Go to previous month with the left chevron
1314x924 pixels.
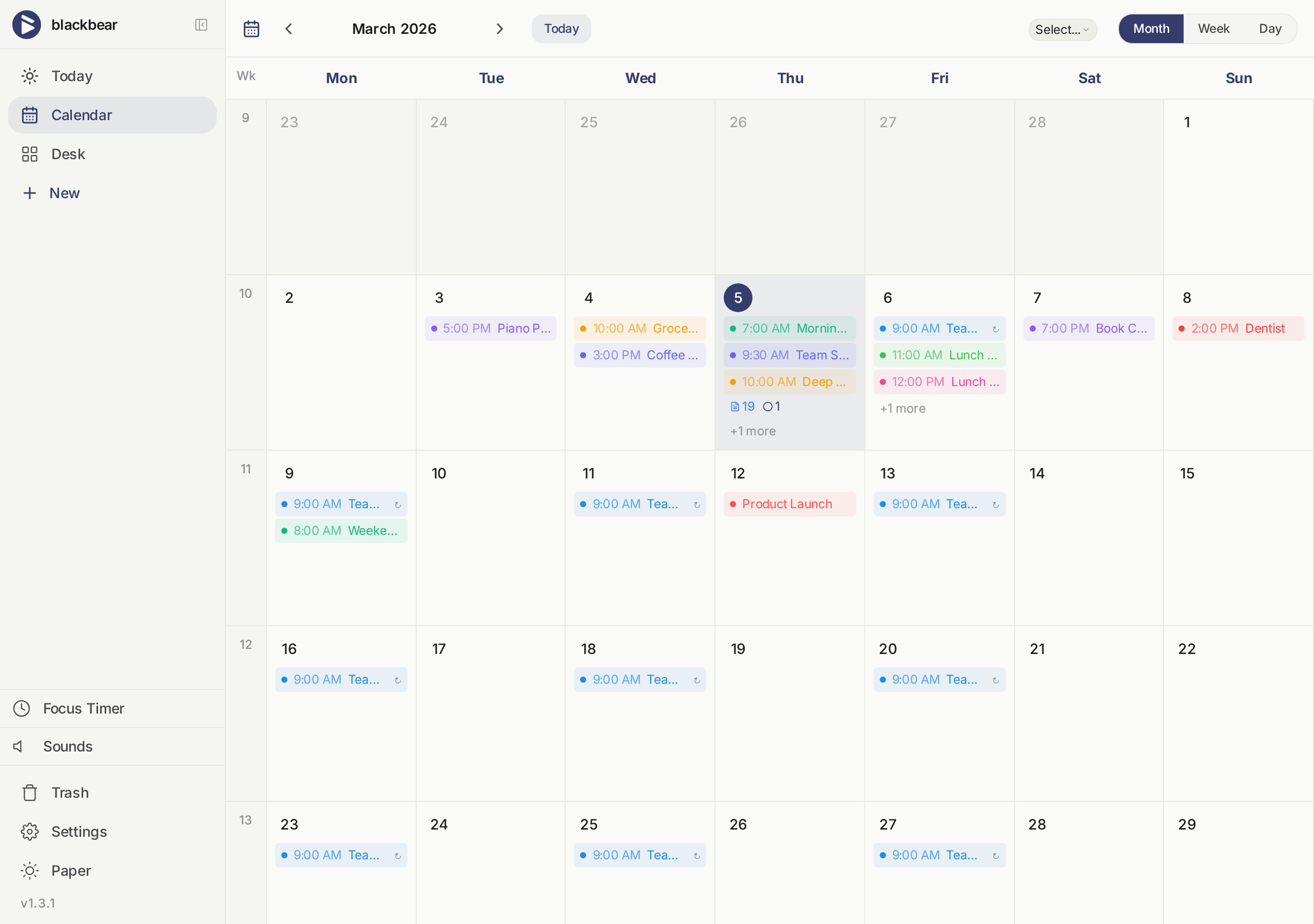pos(288,28)
